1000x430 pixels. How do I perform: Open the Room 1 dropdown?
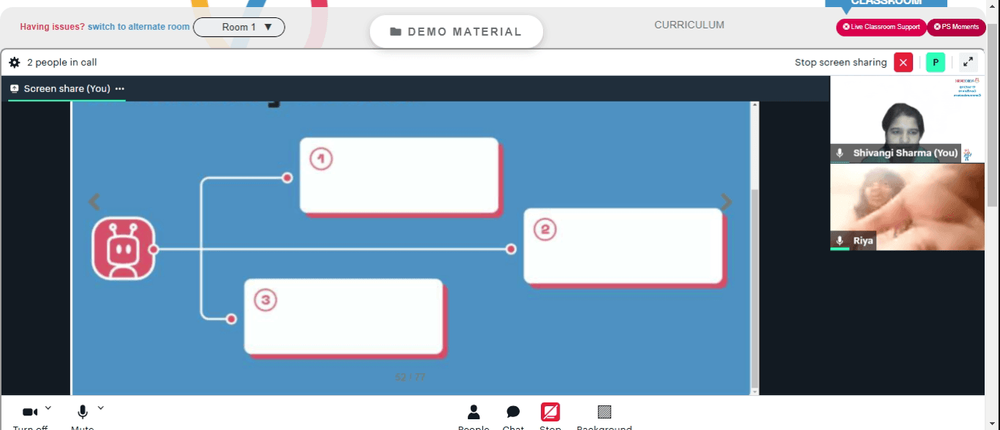[239, 27]
